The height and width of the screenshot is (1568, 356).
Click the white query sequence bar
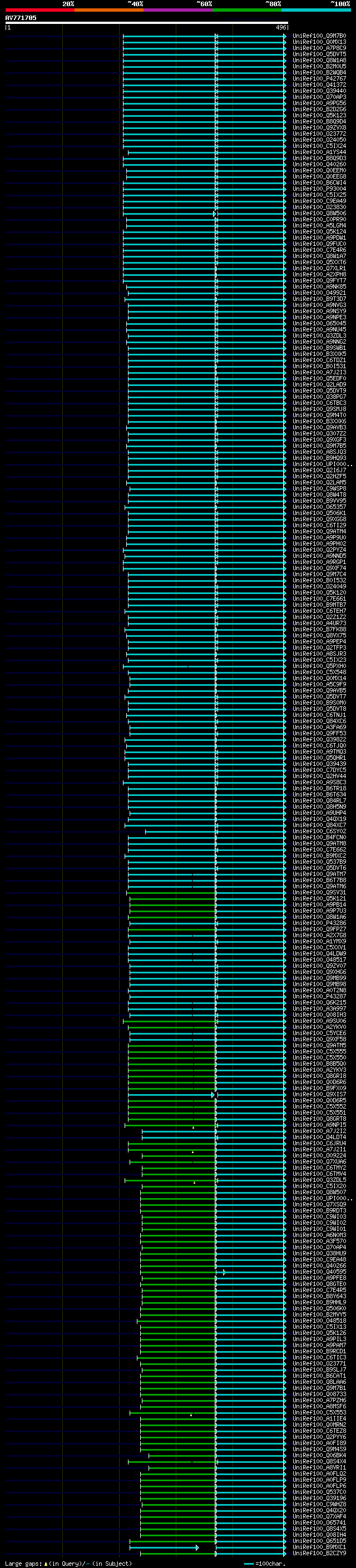tap(147, 23)
